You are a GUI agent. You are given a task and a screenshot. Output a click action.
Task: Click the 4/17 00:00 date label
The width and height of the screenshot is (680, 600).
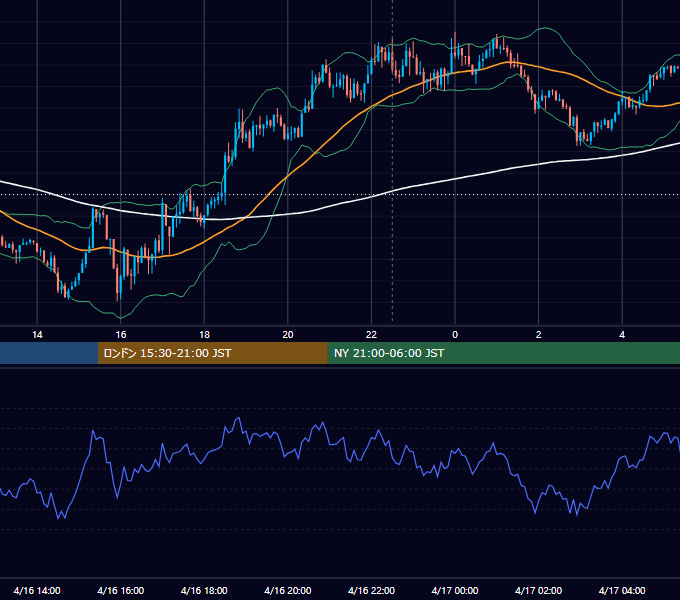click(455, 590)
